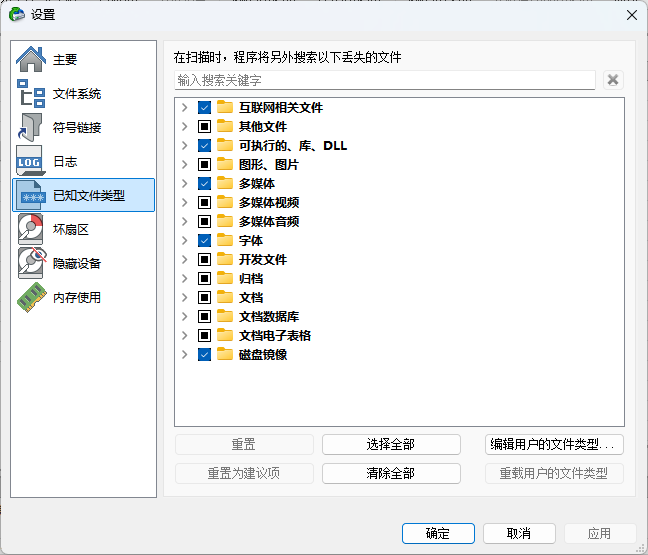The image size is (648, 555).
Task: Click the folder icon of 互联网相关文件
Action: 225,107
